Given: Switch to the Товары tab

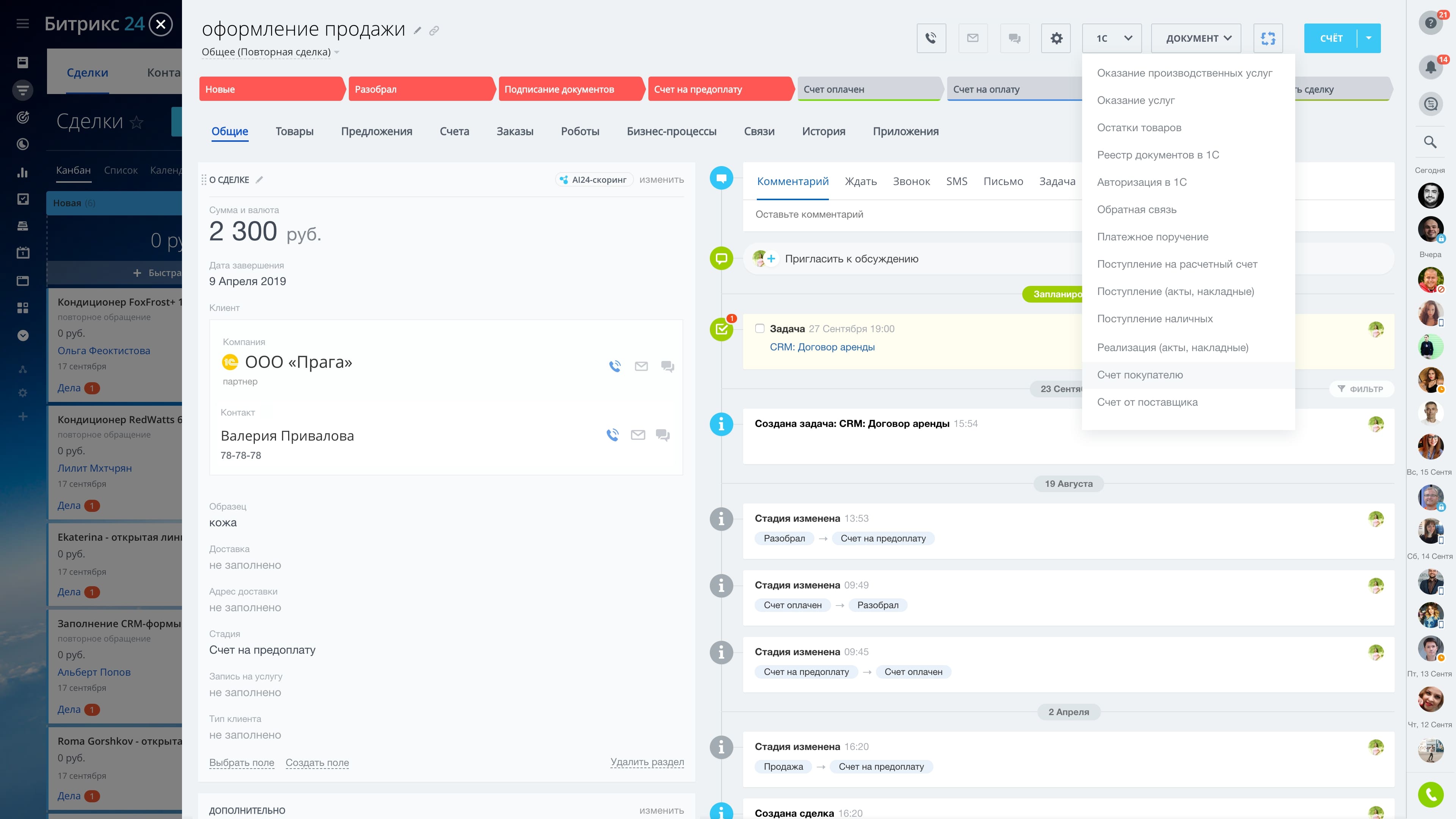Looking at the screenshot, I should (x=295, y=130).
